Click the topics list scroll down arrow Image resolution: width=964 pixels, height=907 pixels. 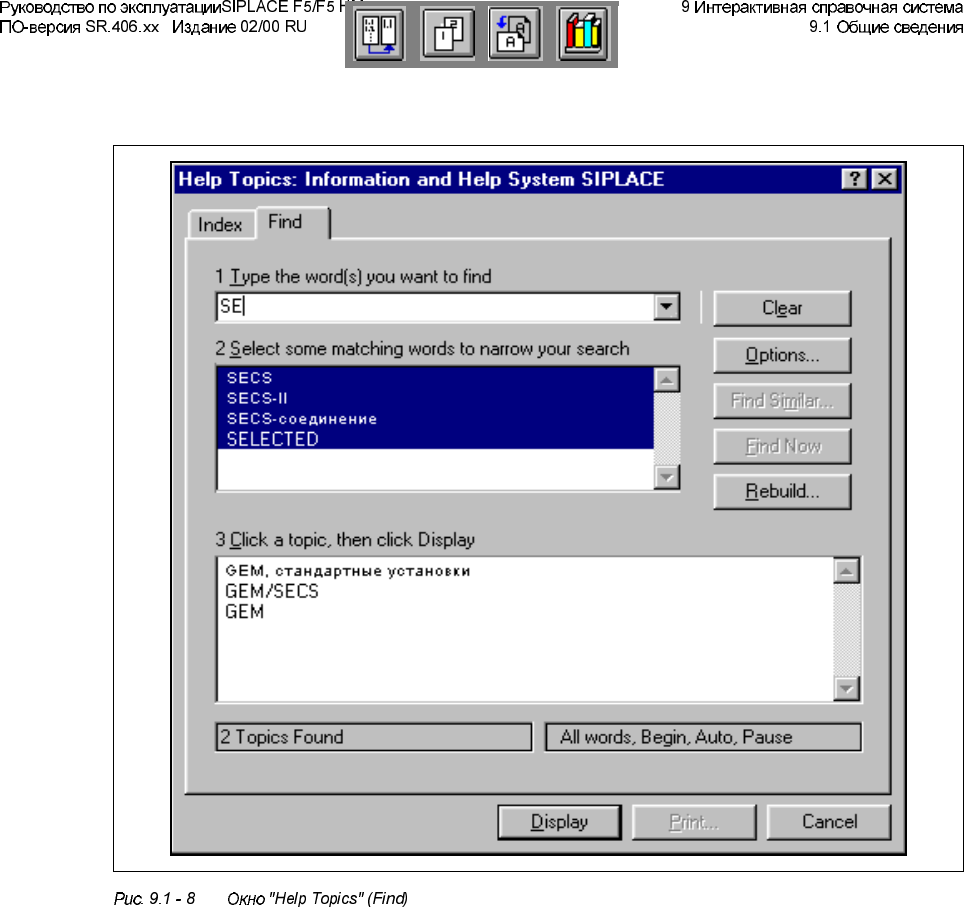point(847,688)
